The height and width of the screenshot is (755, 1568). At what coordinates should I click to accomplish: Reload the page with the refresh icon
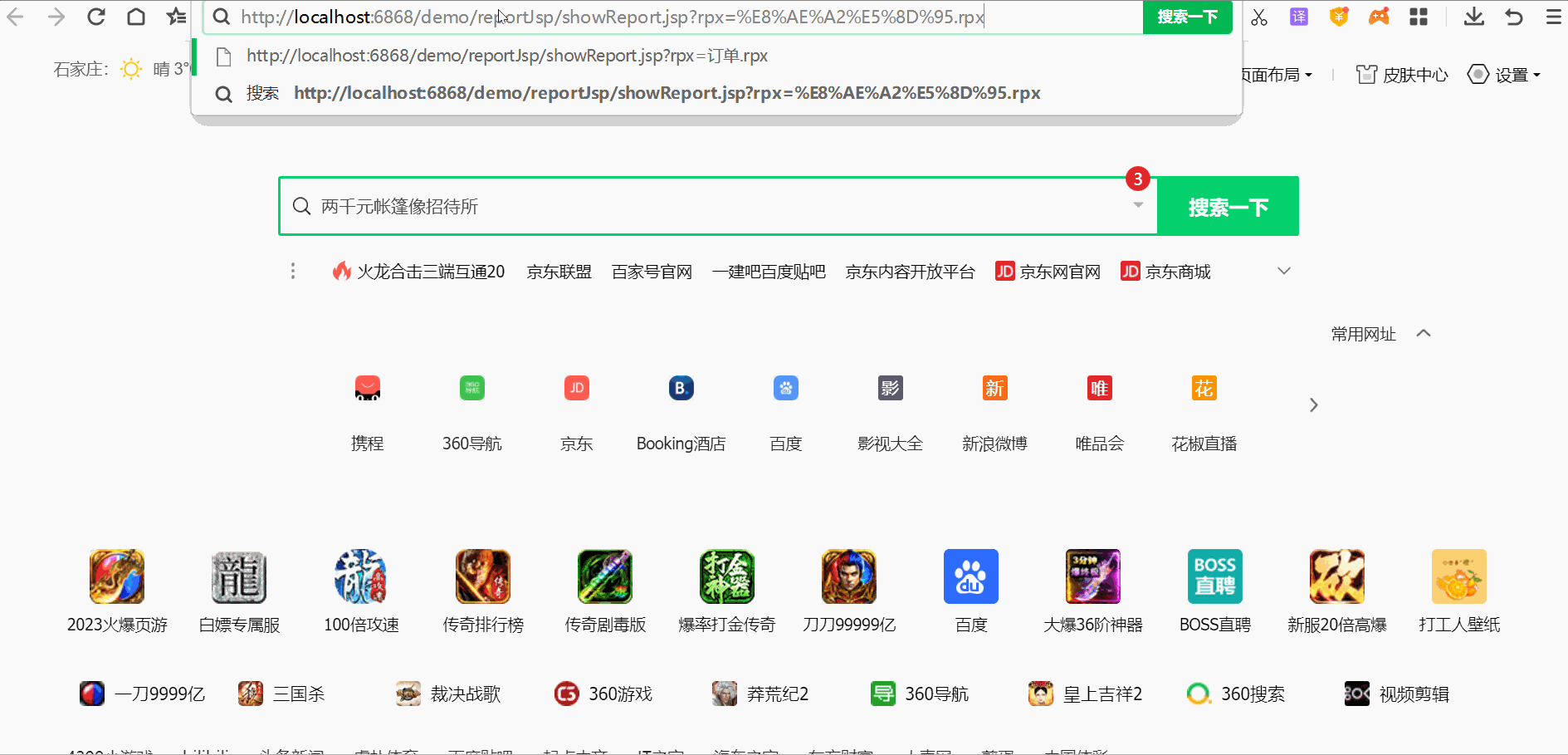coord(96,17)
